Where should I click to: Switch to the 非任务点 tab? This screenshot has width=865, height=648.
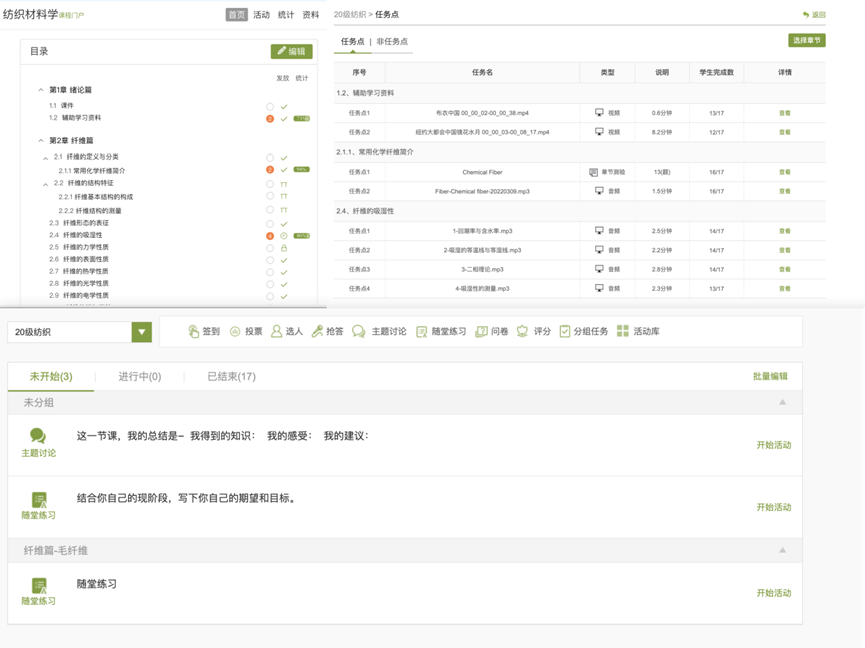392,42
